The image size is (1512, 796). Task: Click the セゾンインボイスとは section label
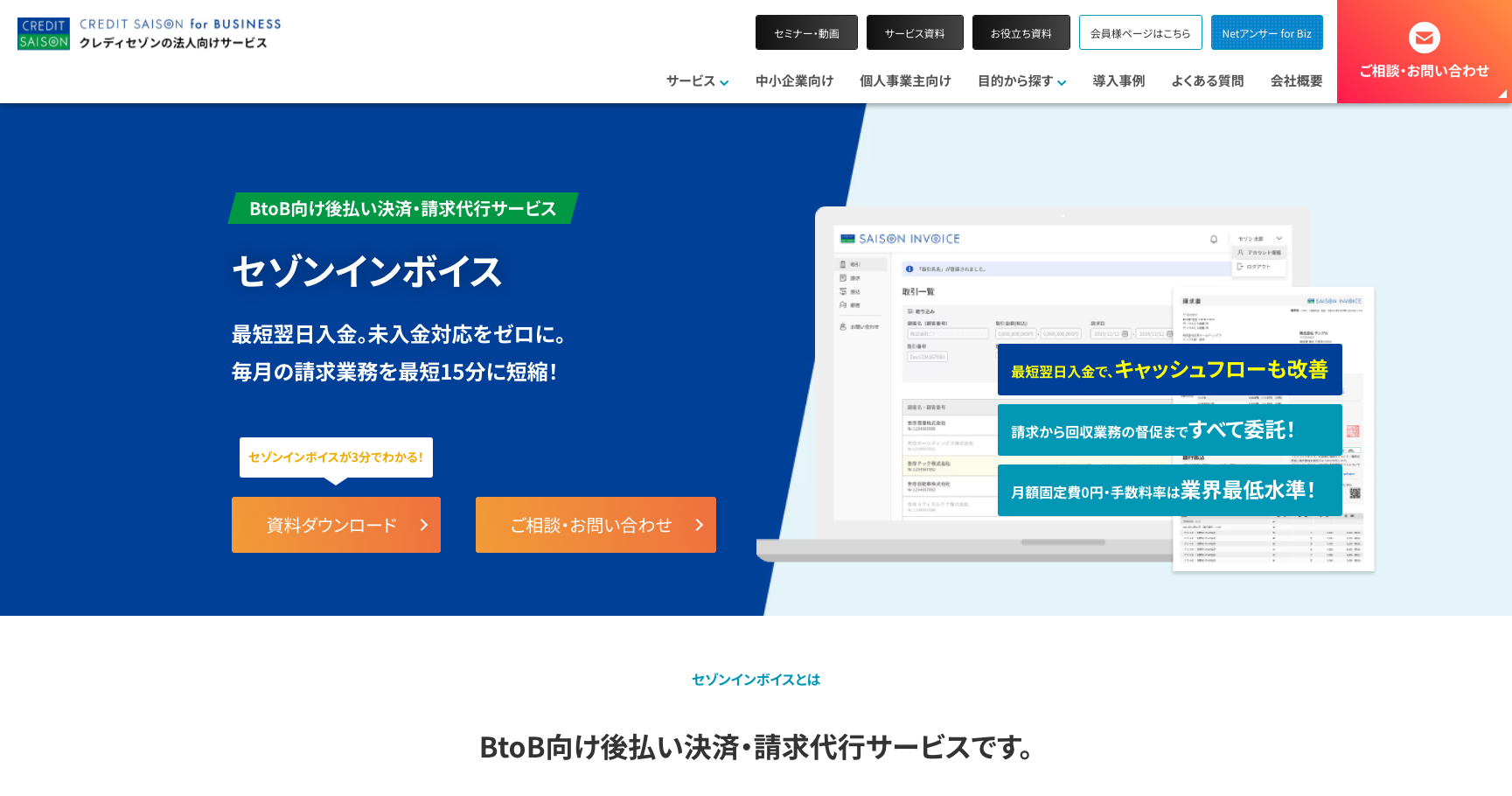(756, 680)
